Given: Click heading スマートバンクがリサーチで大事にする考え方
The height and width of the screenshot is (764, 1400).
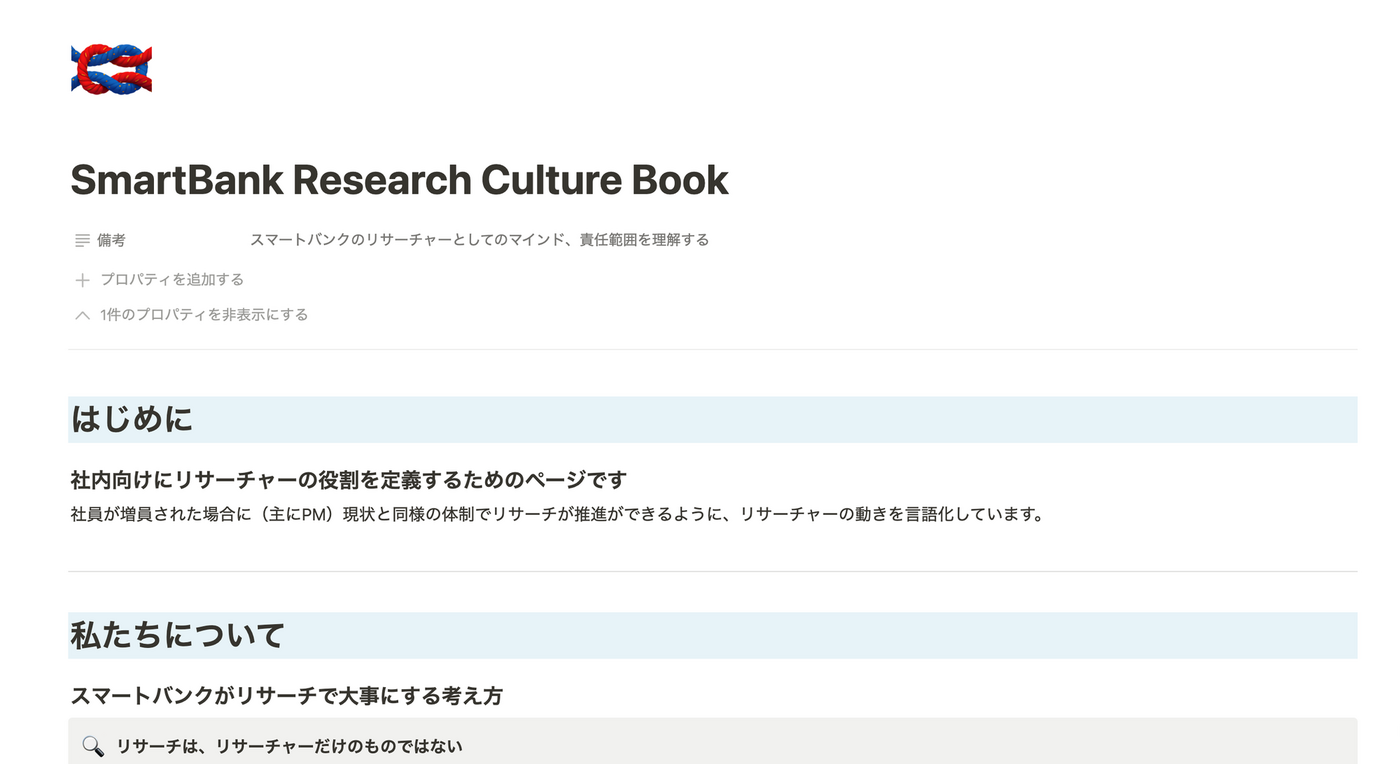Looking at the screenshot, I should coord(287,696).
